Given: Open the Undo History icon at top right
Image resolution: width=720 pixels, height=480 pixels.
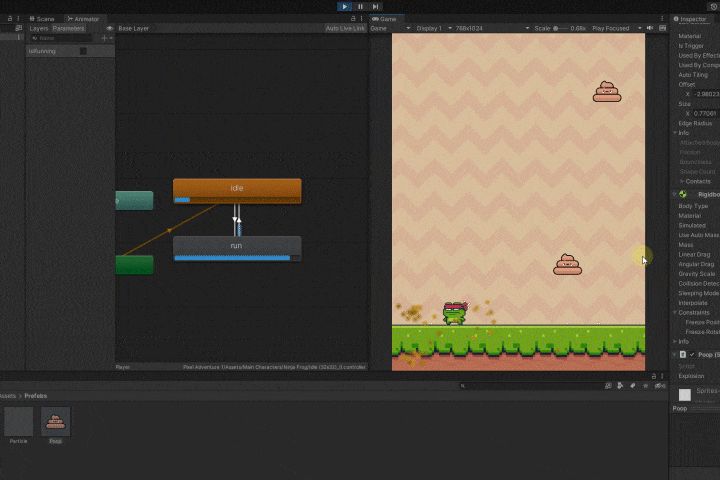Looking at the screenshot, I should [714, 6].
